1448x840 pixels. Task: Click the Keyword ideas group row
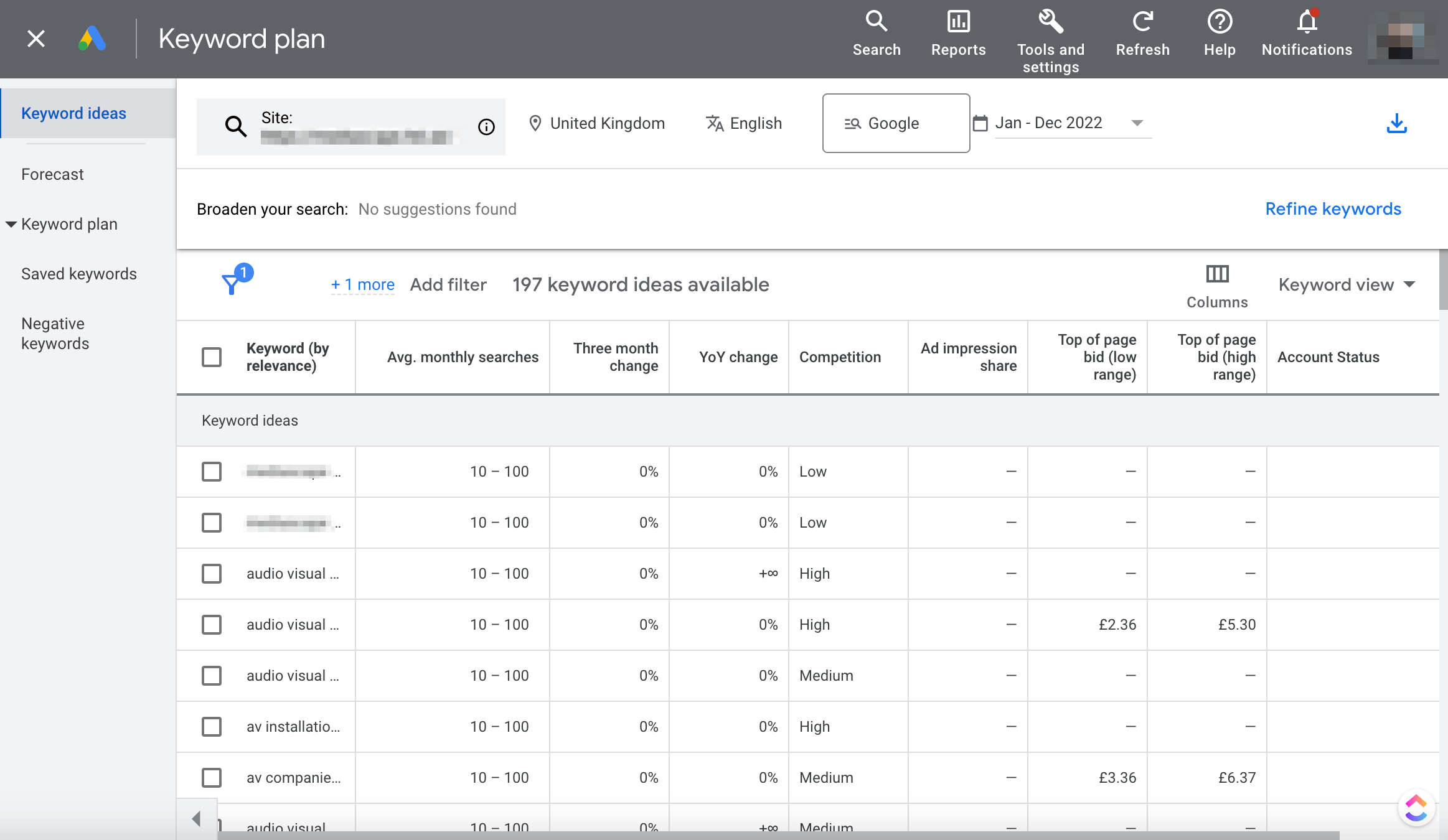coord(807,421)
